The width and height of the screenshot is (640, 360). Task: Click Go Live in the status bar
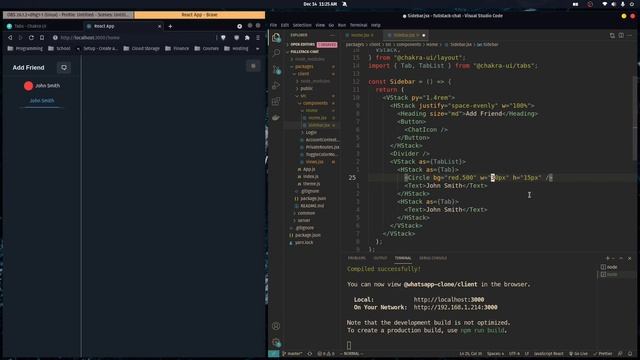pyautogui.click(x=579, y=353)
